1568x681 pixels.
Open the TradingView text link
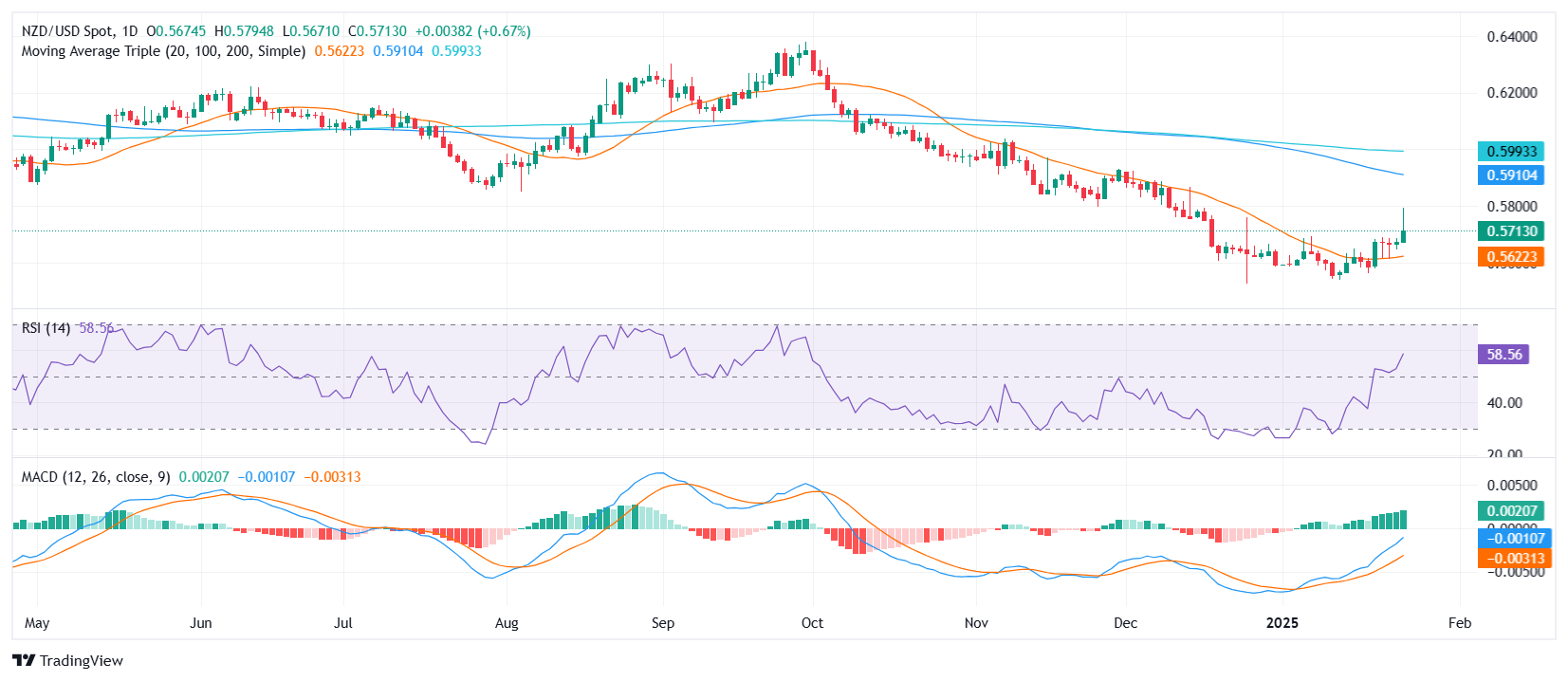pyautogui.click(x=82, y=660)
